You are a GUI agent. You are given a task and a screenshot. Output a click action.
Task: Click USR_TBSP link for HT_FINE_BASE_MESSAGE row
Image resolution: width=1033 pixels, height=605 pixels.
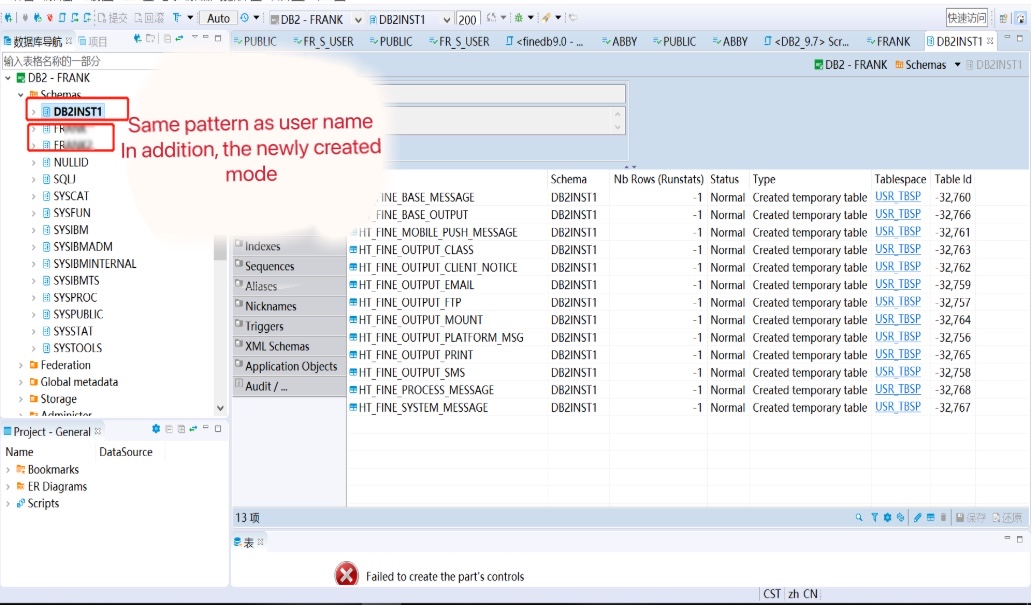tap(898, 197)
